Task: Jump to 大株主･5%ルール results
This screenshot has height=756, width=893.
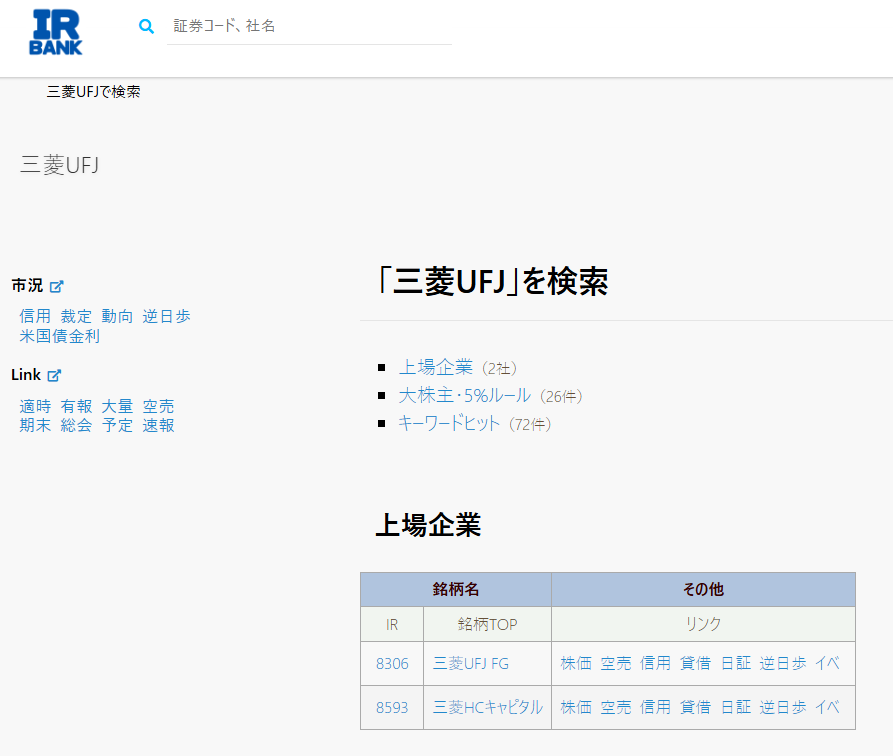Action: point(465,395)
